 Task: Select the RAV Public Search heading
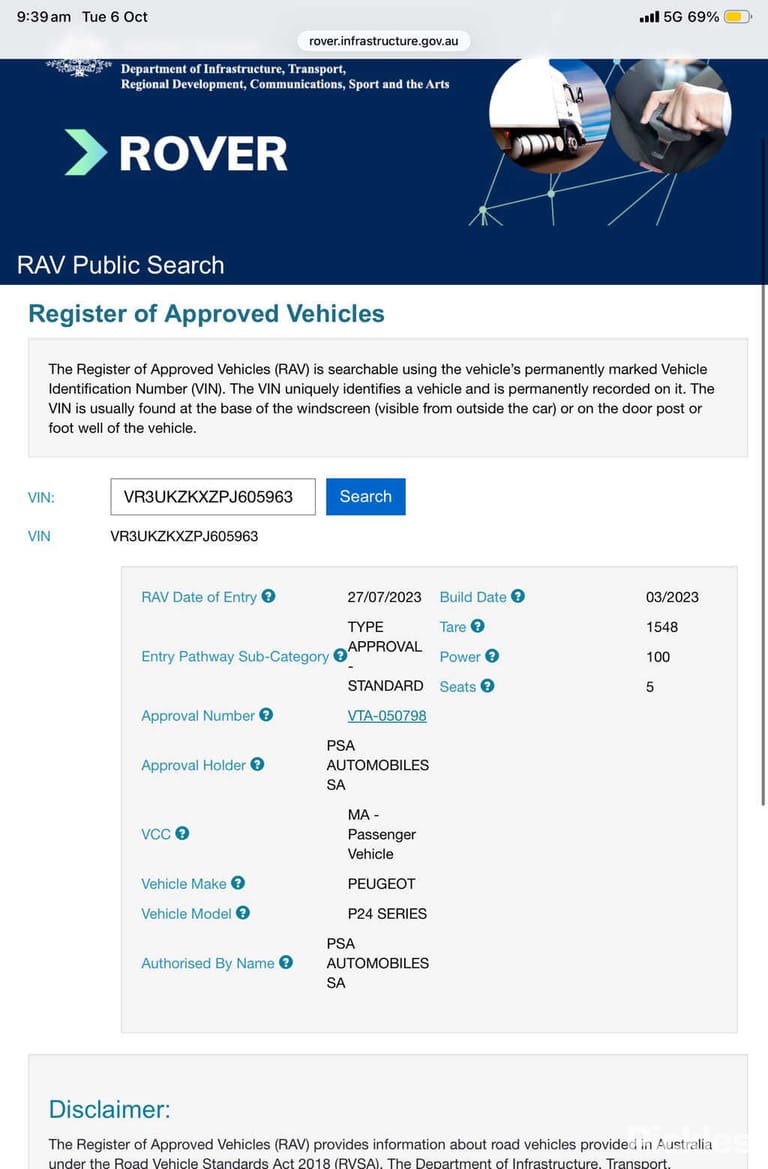[x=121, y=265]
